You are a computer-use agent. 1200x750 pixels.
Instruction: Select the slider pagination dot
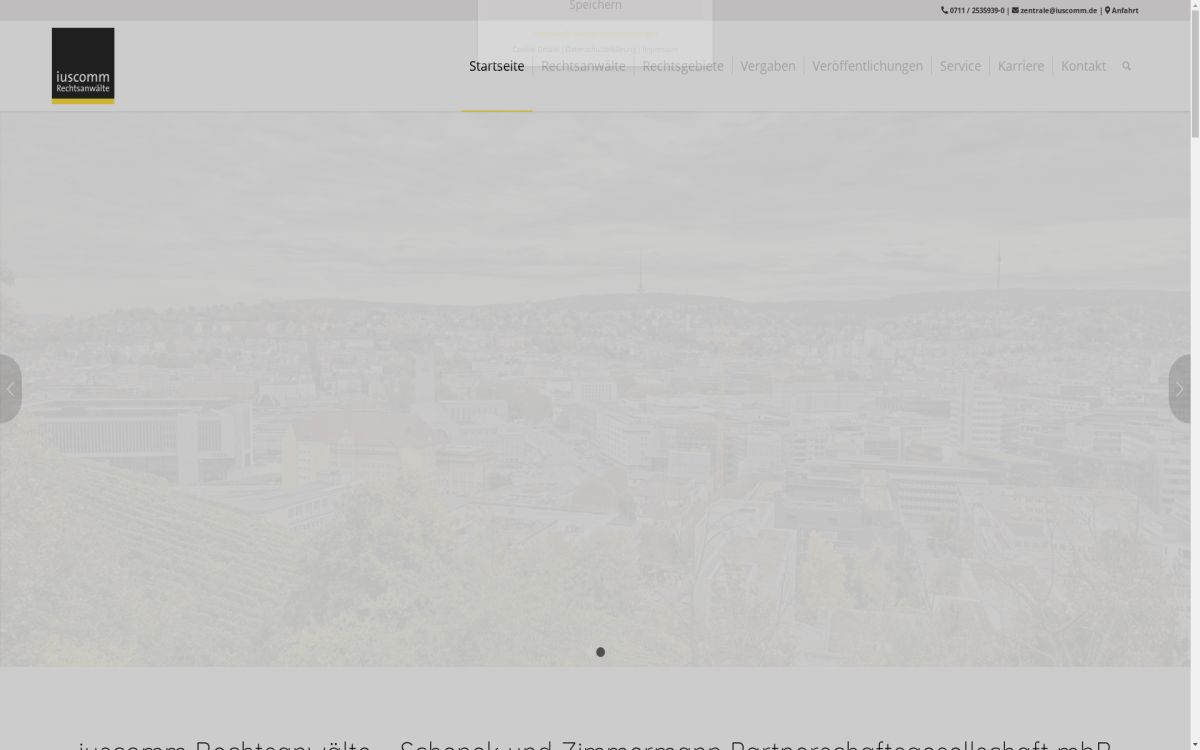600,652
